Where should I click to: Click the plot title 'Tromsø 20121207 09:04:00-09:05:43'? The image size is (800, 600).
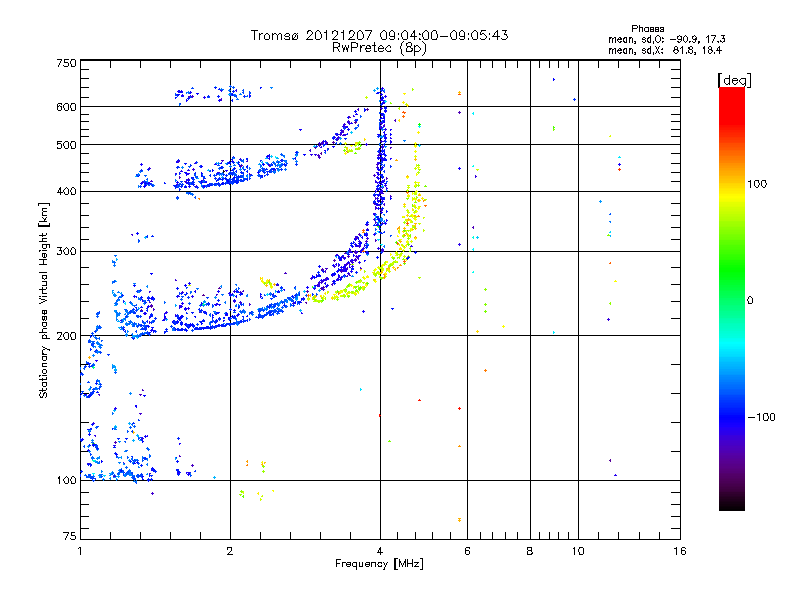[379, 35]
